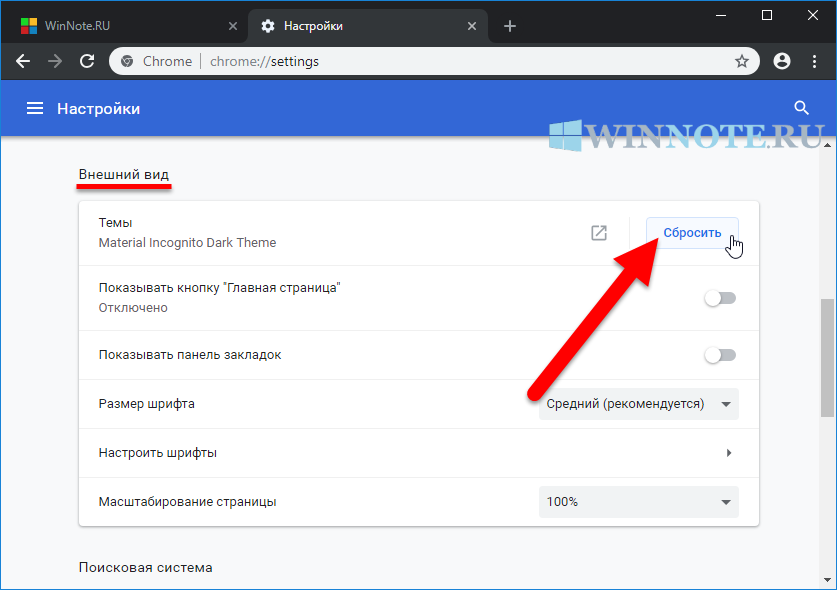Image resolution: width=837 pixels, height=590 pixels.
Task: Open the Размер шрифта dropdown
Action: [x=638, y=404]
